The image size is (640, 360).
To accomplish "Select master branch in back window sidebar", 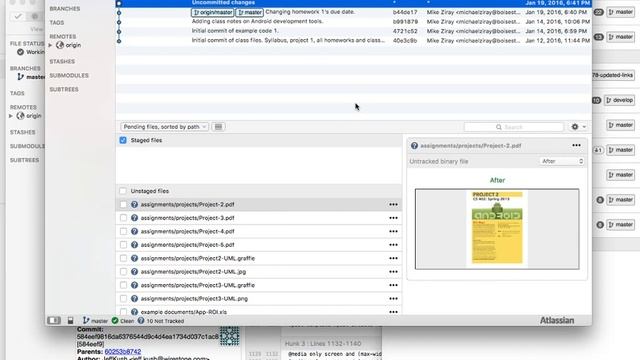I will pyautogui.click(x=31, y=77).
